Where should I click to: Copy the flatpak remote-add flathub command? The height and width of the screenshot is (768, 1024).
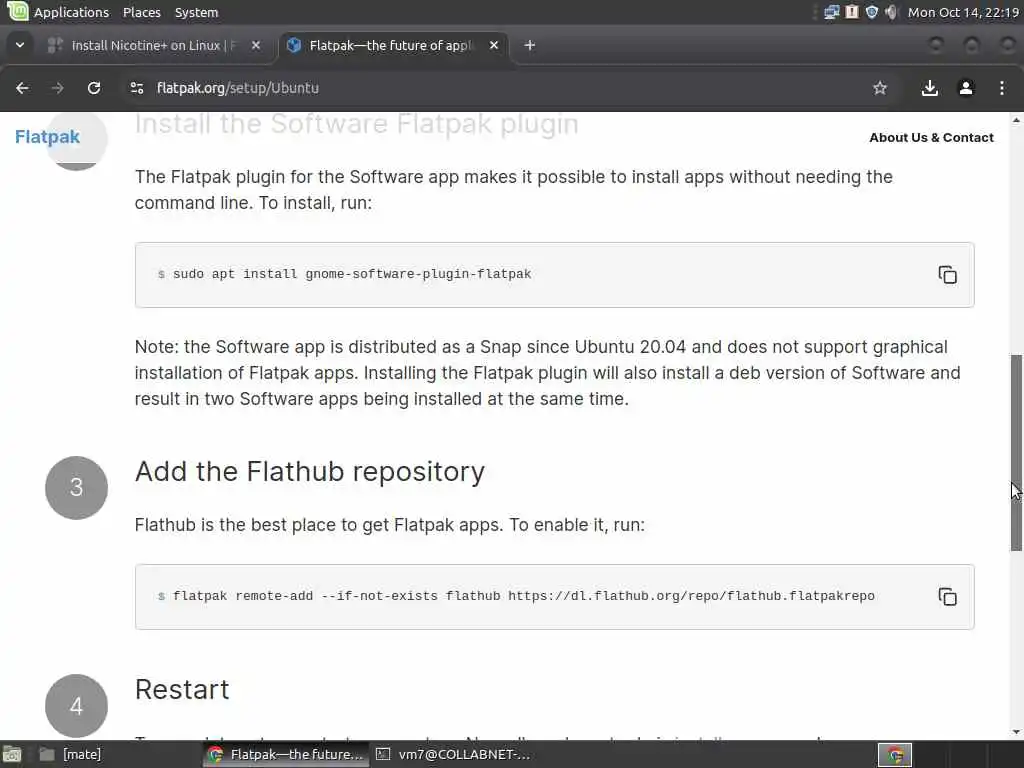(x=947, y=597)
